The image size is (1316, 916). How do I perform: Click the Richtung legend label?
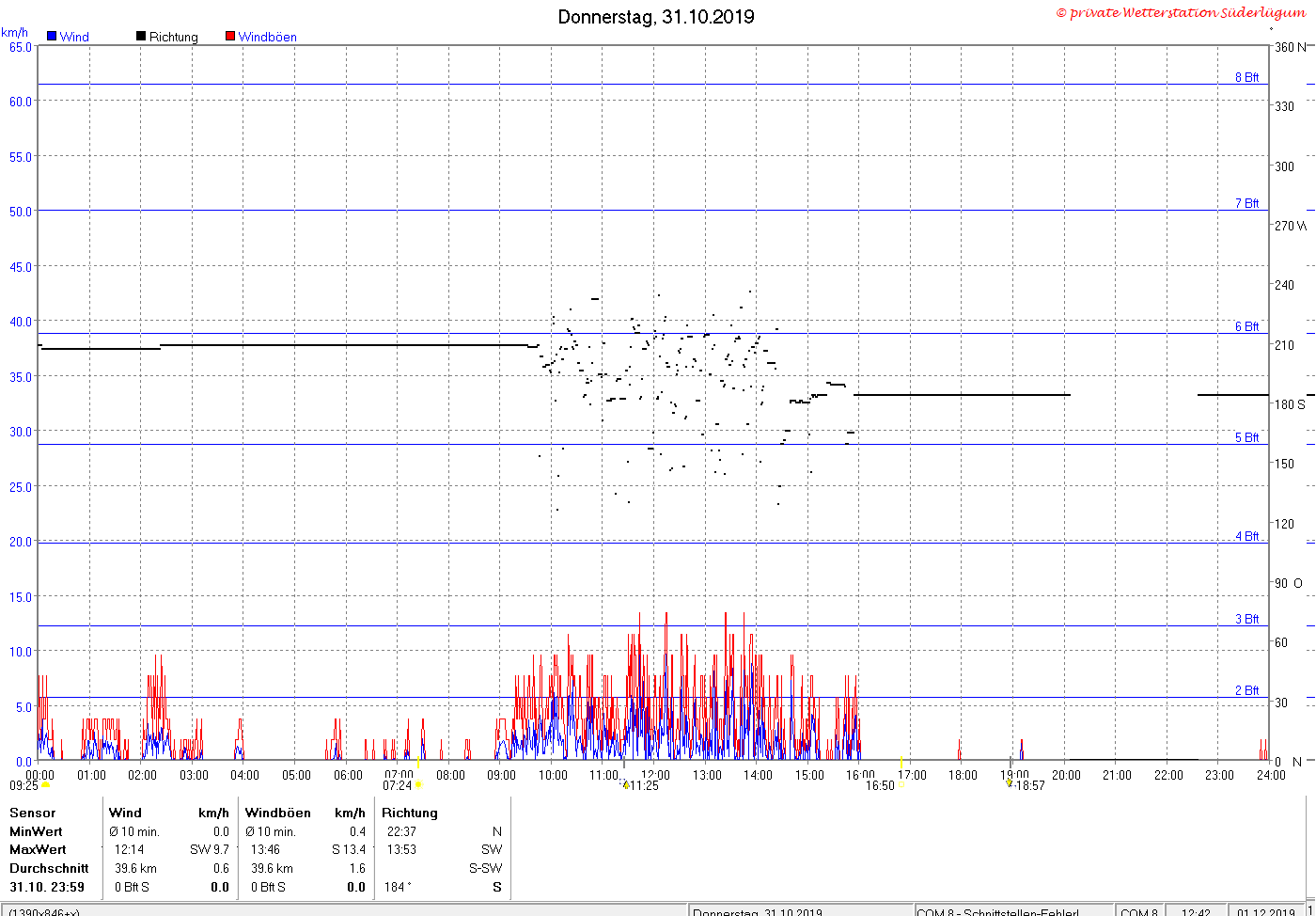[x=174, y=37]
